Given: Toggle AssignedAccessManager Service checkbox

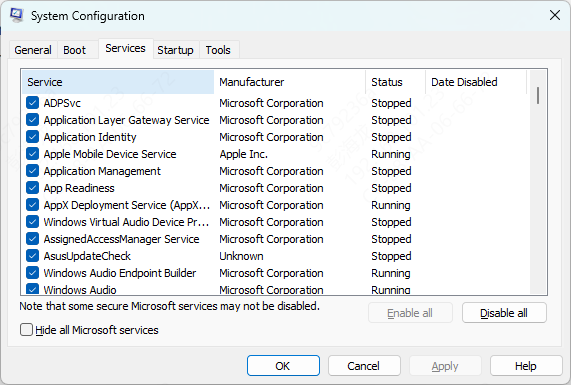Looking at the screenshot, I should (32, 239).
